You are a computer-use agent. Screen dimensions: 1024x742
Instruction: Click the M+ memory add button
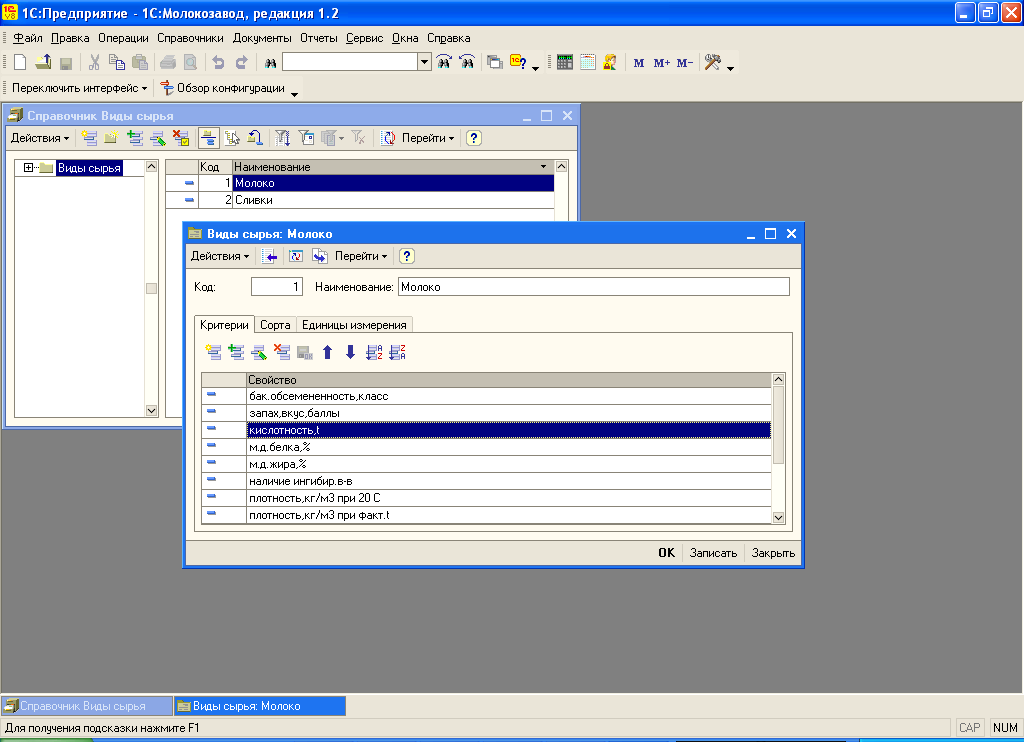coord(662,63)
